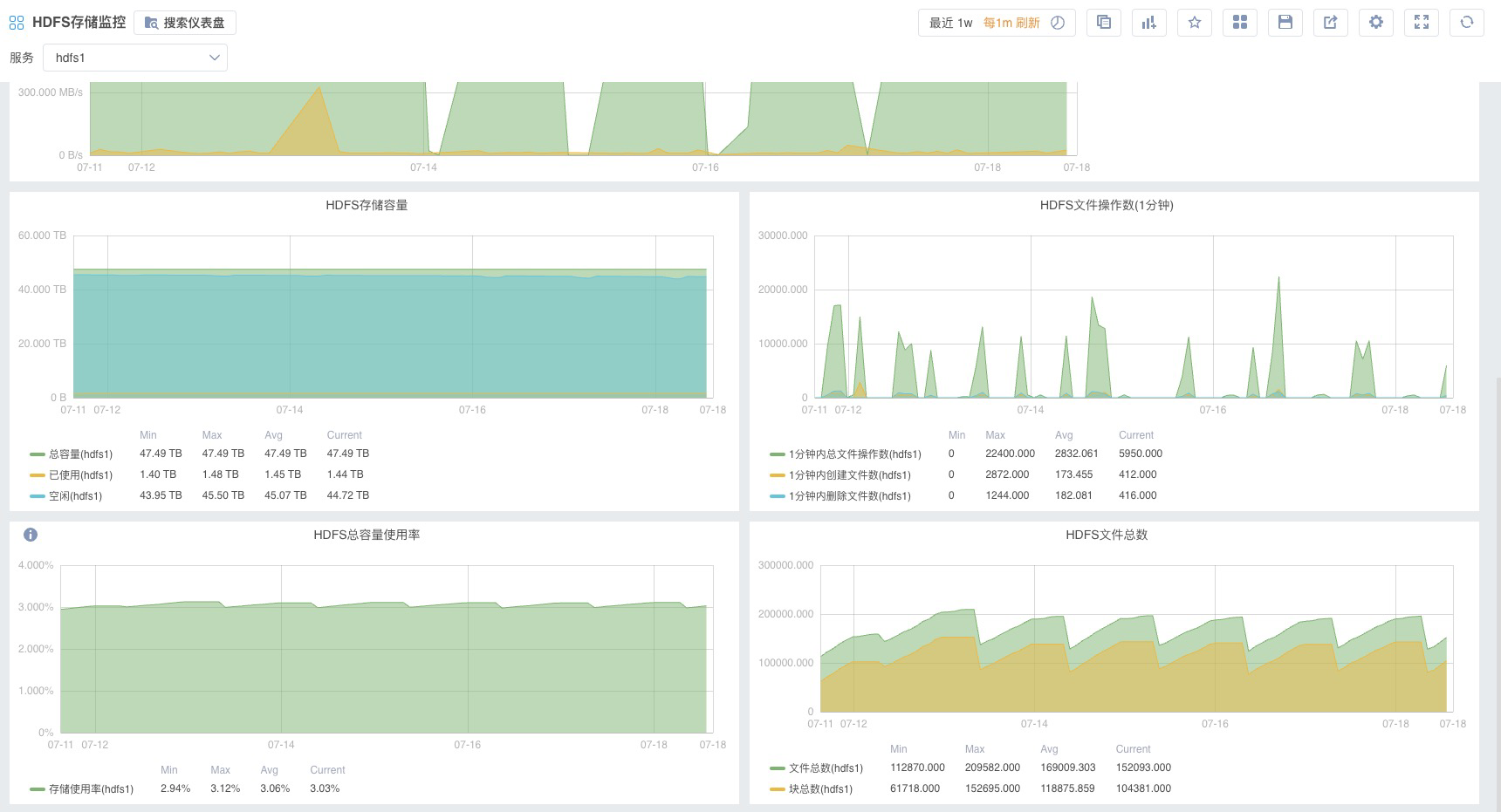1501x812 pixels.
Task: Sort by Max column in HDFS存储容量 legend
Action: (x=212, y=435)
